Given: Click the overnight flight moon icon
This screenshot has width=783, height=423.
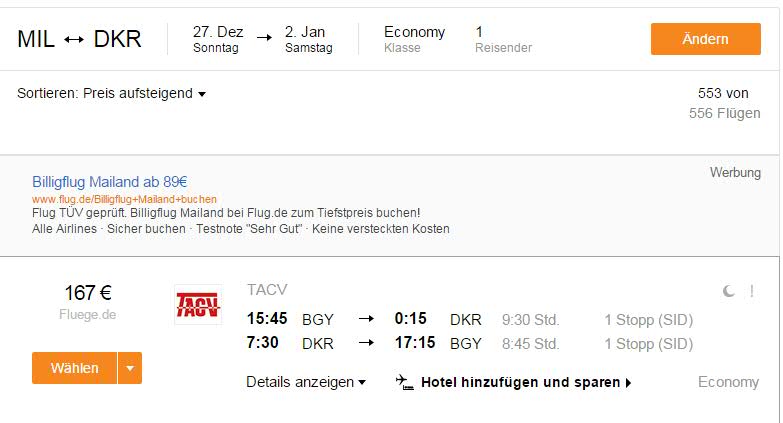Looking at the screenshot, I should pyautogui.click(x=729, y=291).
